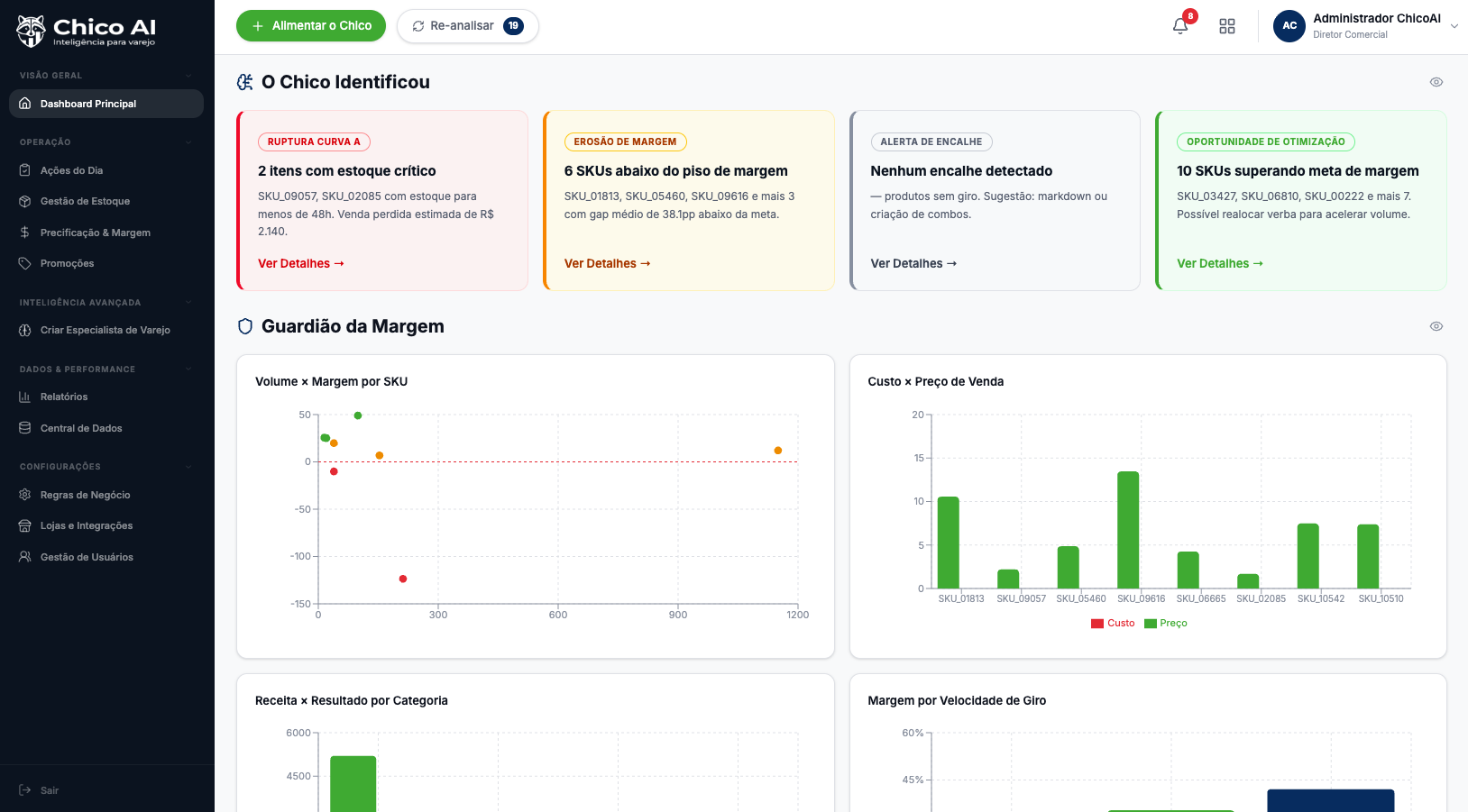Viewport: 1468px width, 812px height.
Task: Click Sair to log out
Action: [106, 790]
